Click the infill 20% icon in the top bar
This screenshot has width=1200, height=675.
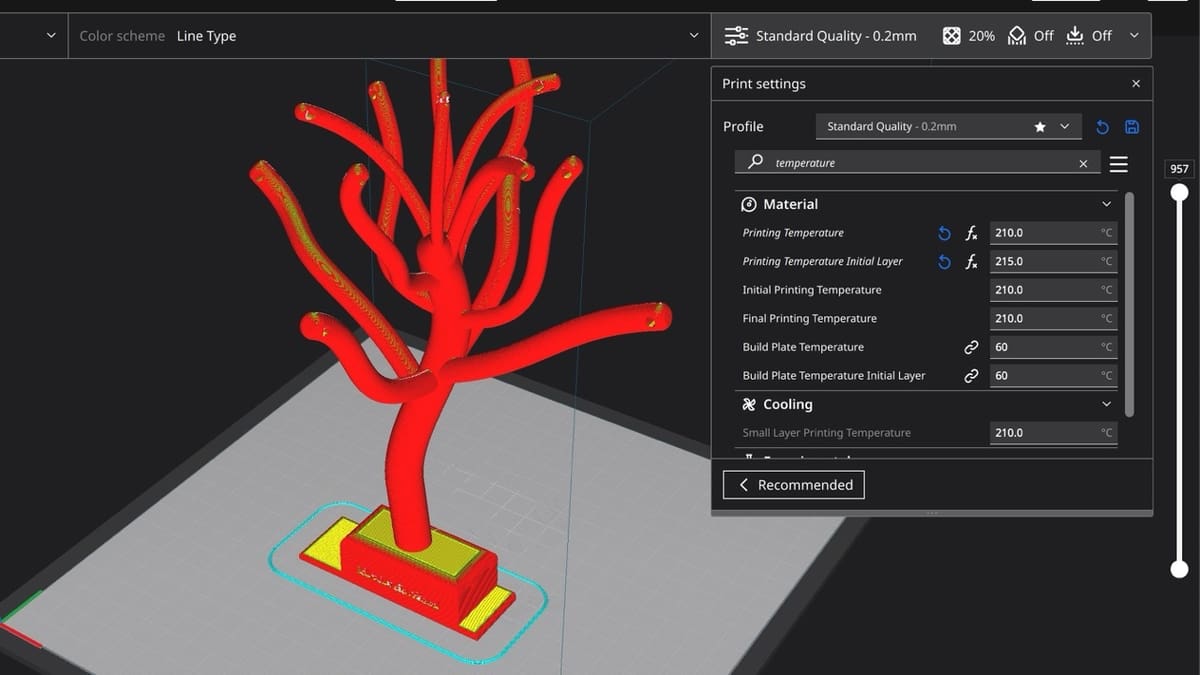coord(952,36)
